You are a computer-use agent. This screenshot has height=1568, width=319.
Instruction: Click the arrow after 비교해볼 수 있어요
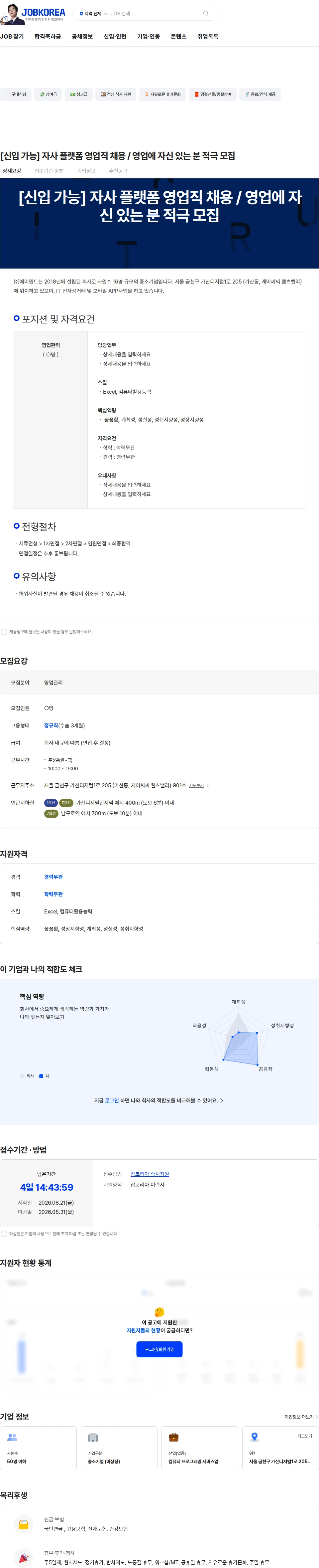[221, 1100]
